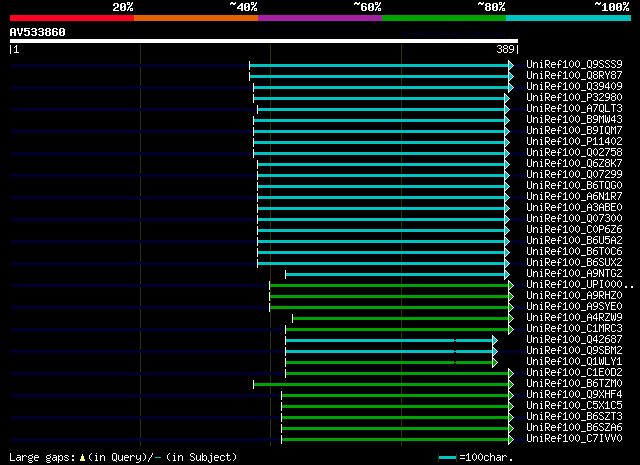
Task: Select the UniRef100_B9IQM7 label
Action: (x=574, y=130)
